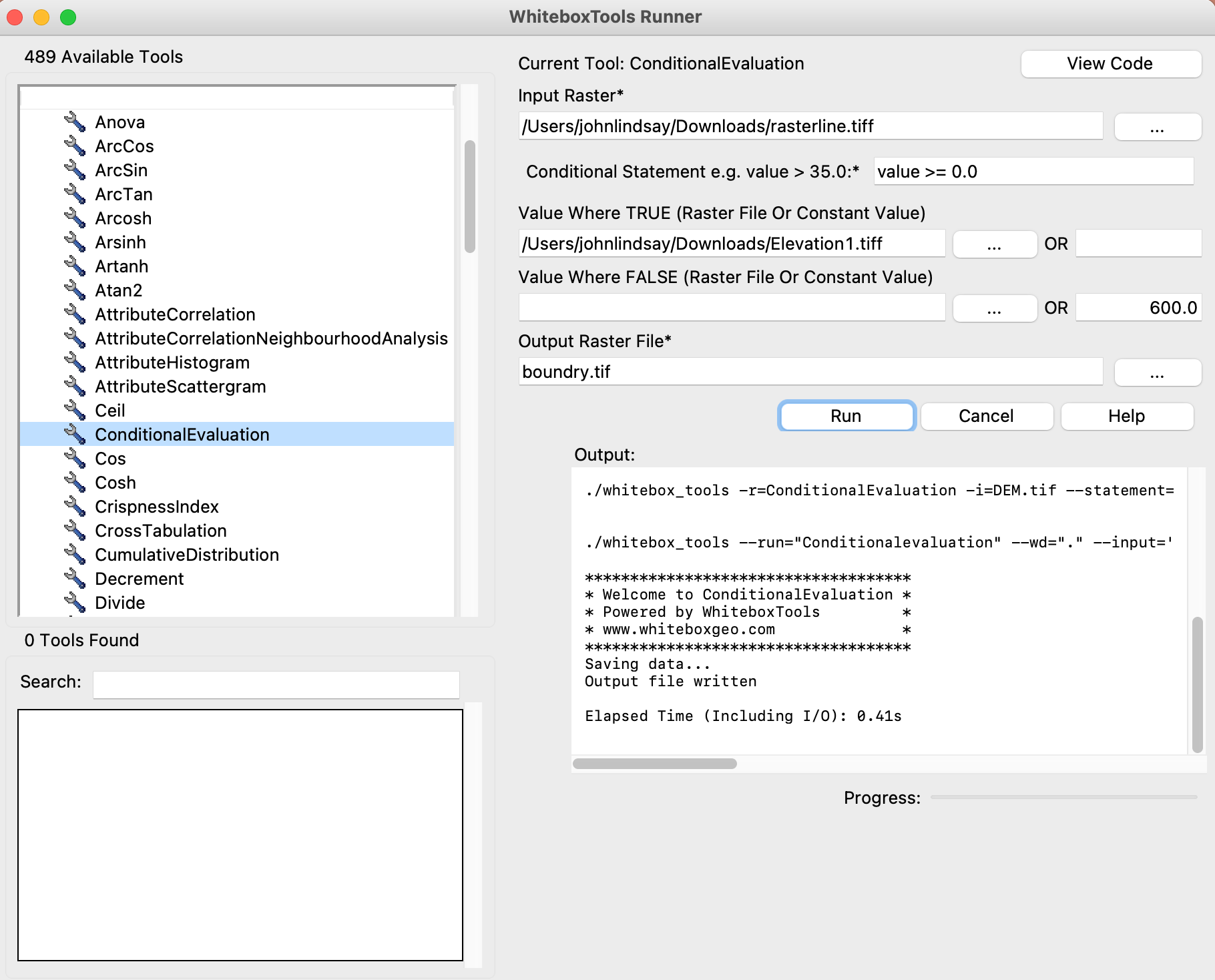Select the Ceil tool
1215x980 pixels.
pos(110,411)
